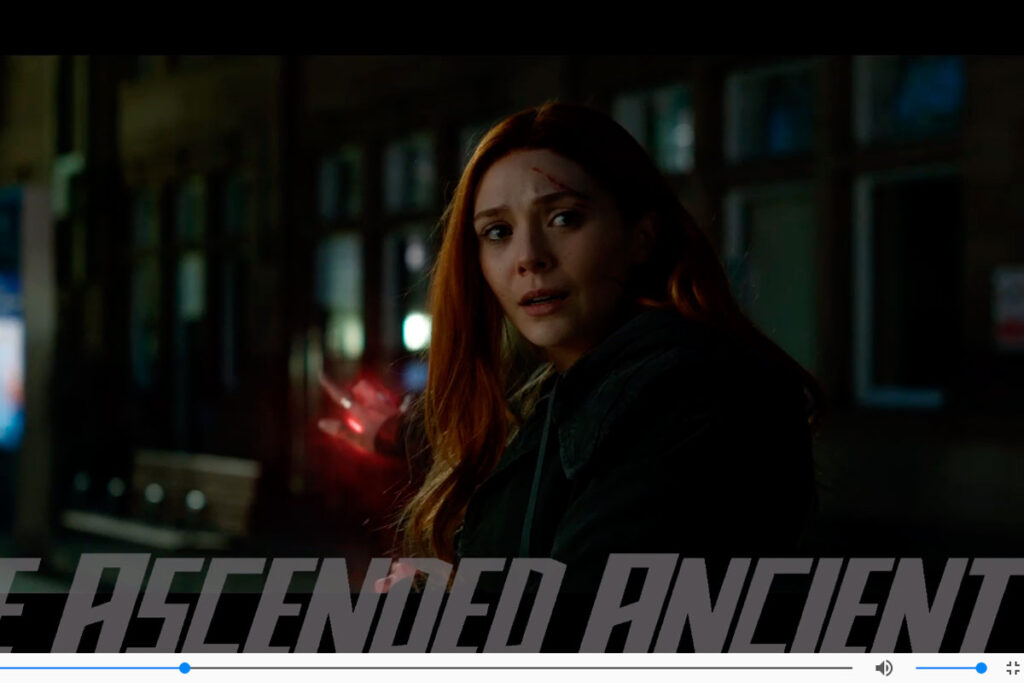1024x683 pixels.
Task: Click the volume slider knob
Action: [x=981, y=668]
